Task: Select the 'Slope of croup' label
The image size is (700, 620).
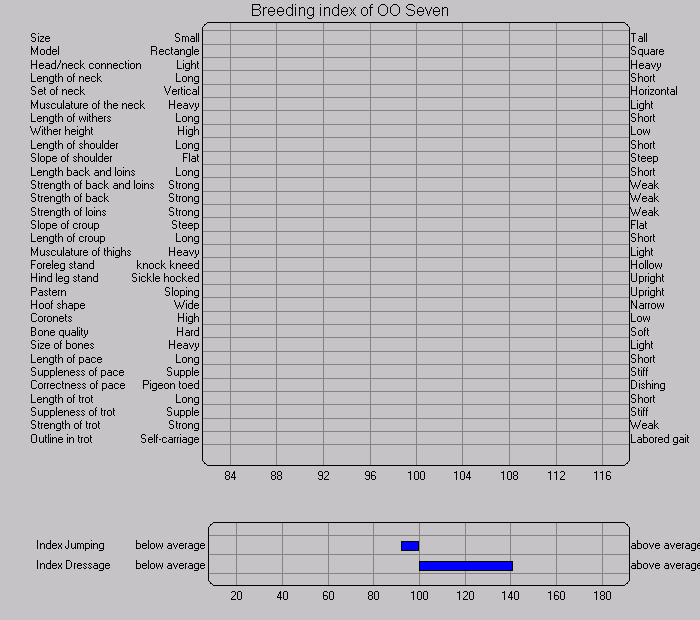Action: click(65, 225)
